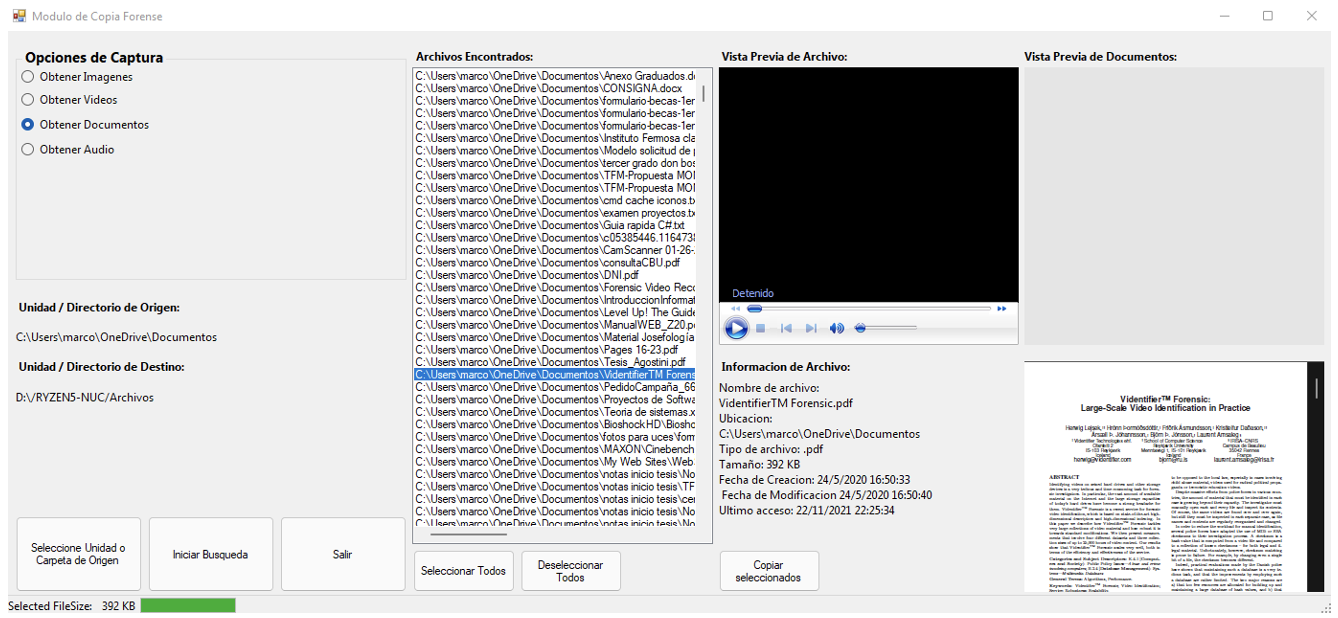Select the tercer grado don bos file row
This screenshot has height=618, width=1338.
(x=555, y=163)
